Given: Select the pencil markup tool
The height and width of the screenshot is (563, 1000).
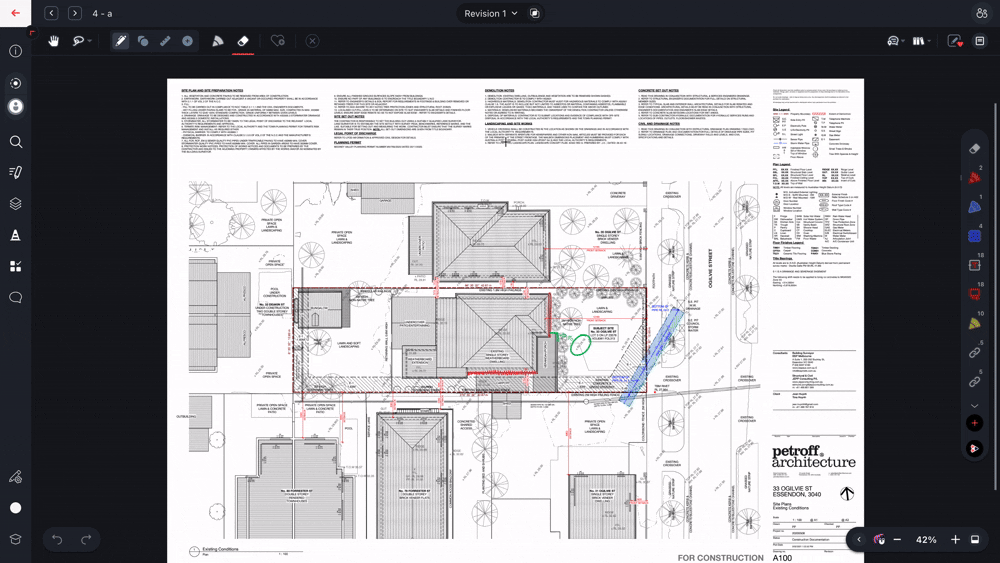Looking at the screenshot, I should pos(120,41).
